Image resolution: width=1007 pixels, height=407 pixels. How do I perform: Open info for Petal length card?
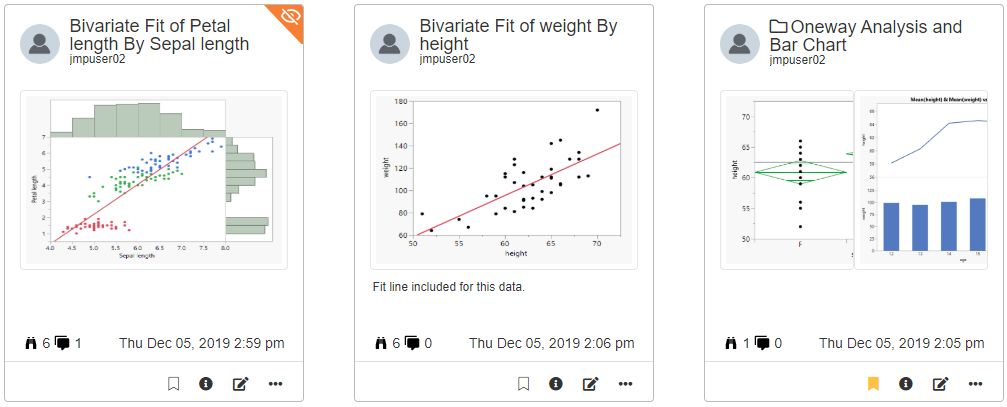206,384
